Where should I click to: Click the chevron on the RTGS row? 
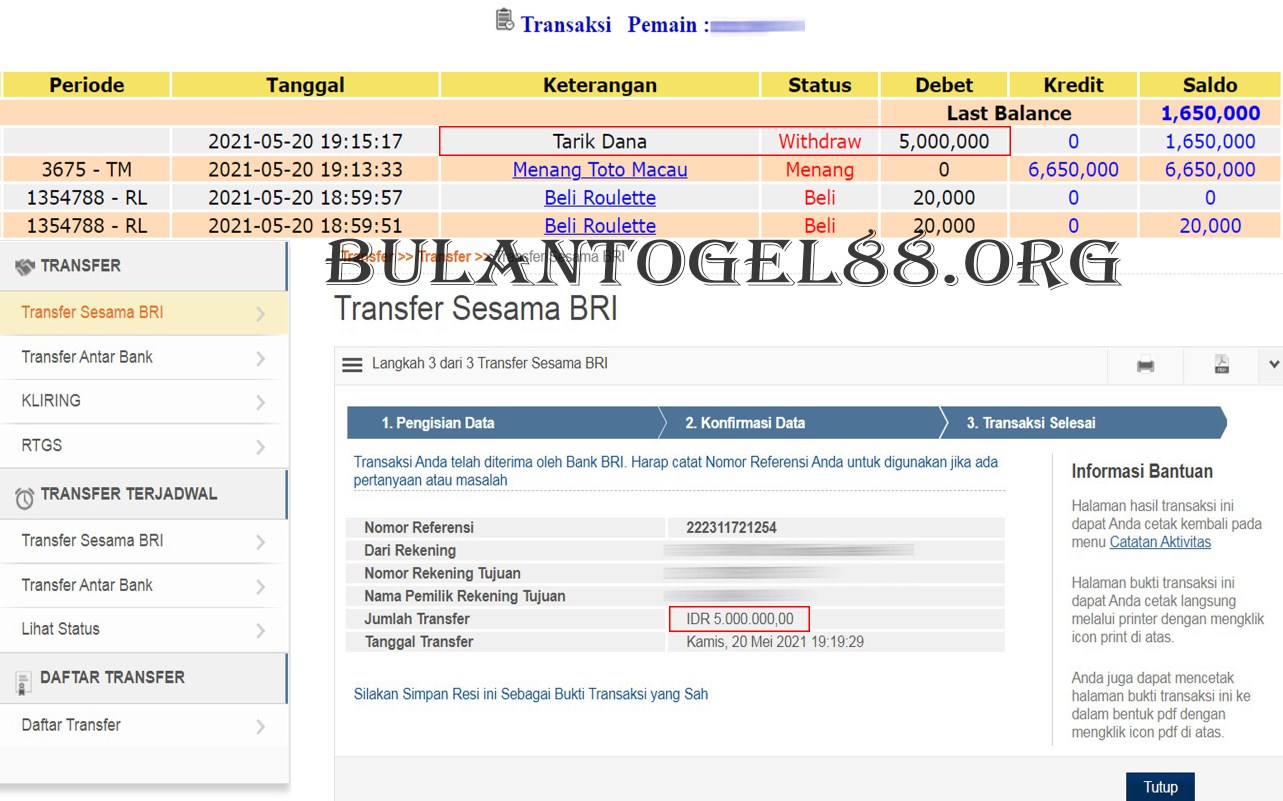point(260,447)
